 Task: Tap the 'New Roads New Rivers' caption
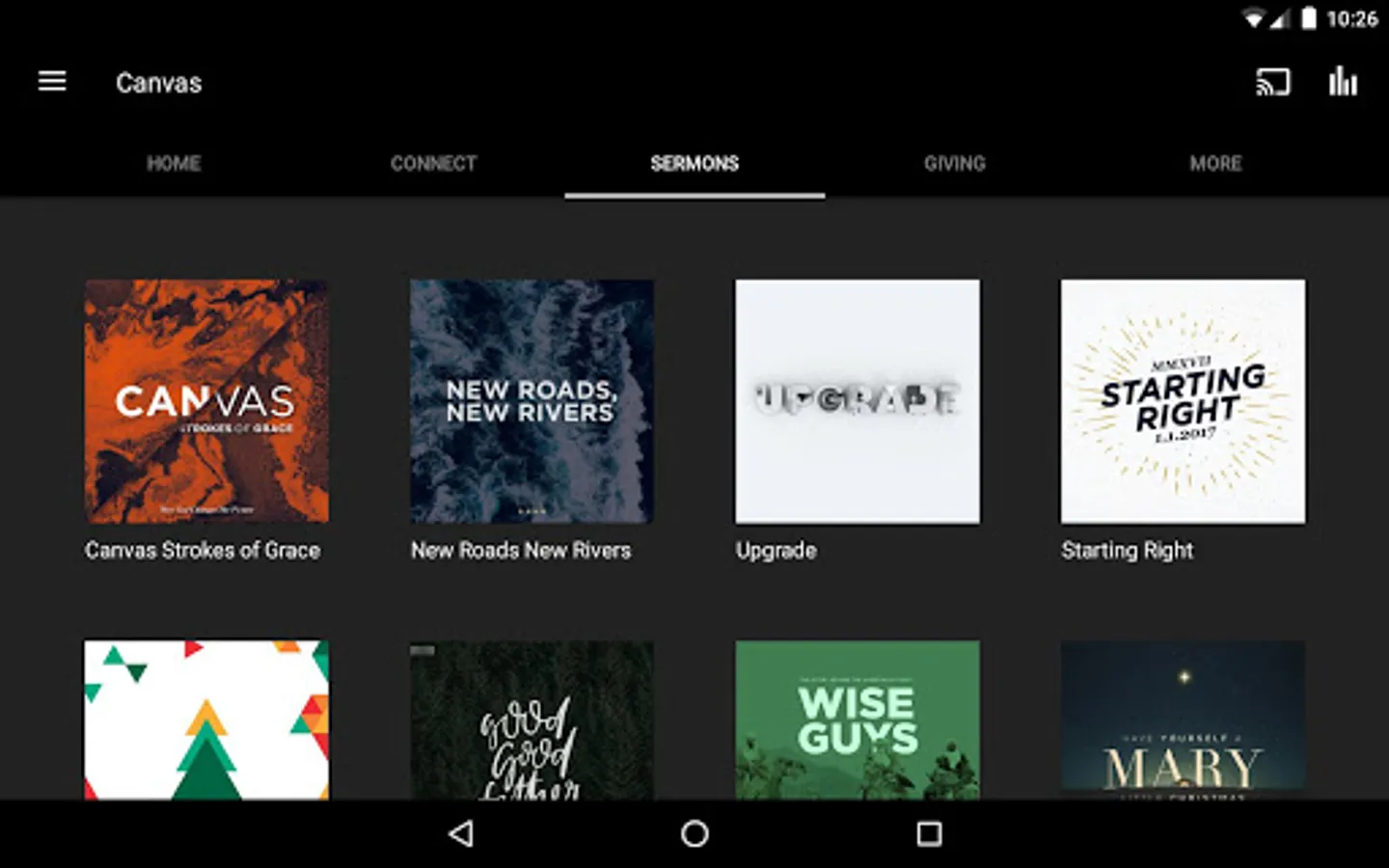tap(521, 550)
